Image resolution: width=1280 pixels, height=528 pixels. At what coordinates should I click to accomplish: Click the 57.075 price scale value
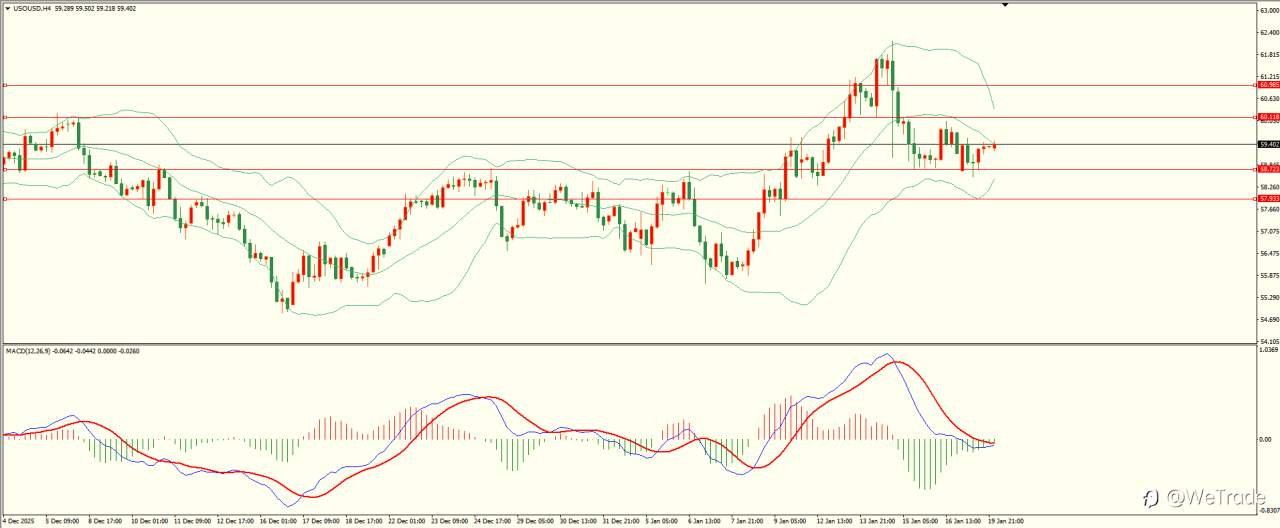tap(1268, 232)
